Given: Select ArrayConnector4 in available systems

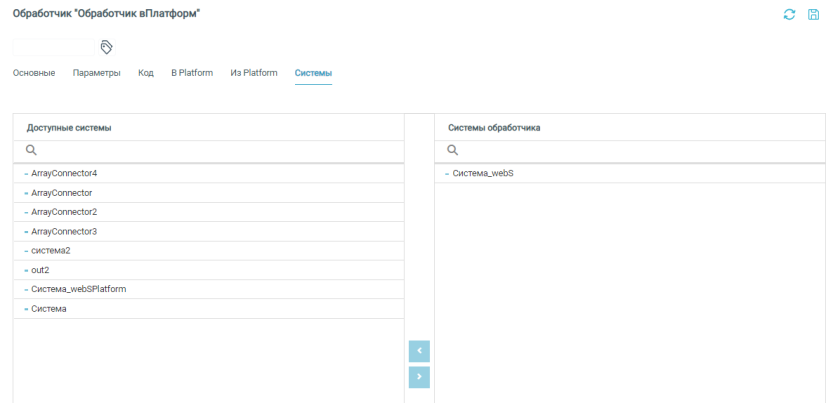Looking at the screenshot, I should 64,174.
